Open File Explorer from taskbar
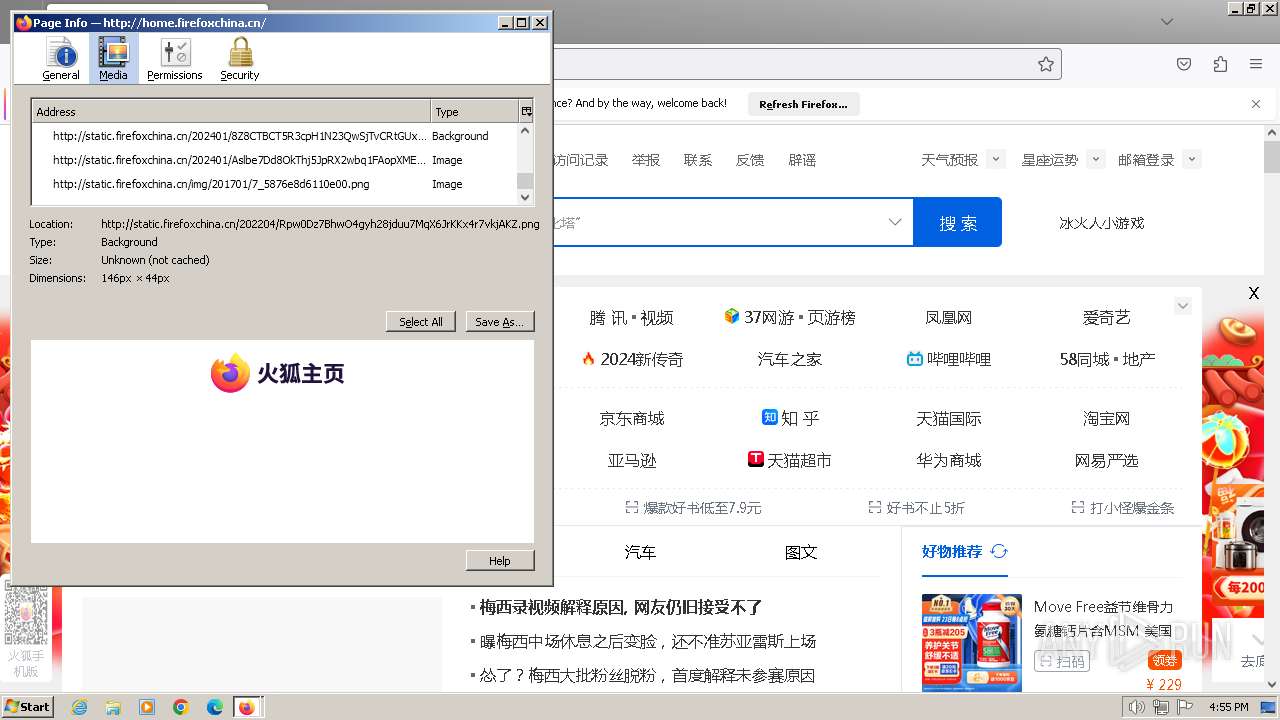 [x=113, y=707]
